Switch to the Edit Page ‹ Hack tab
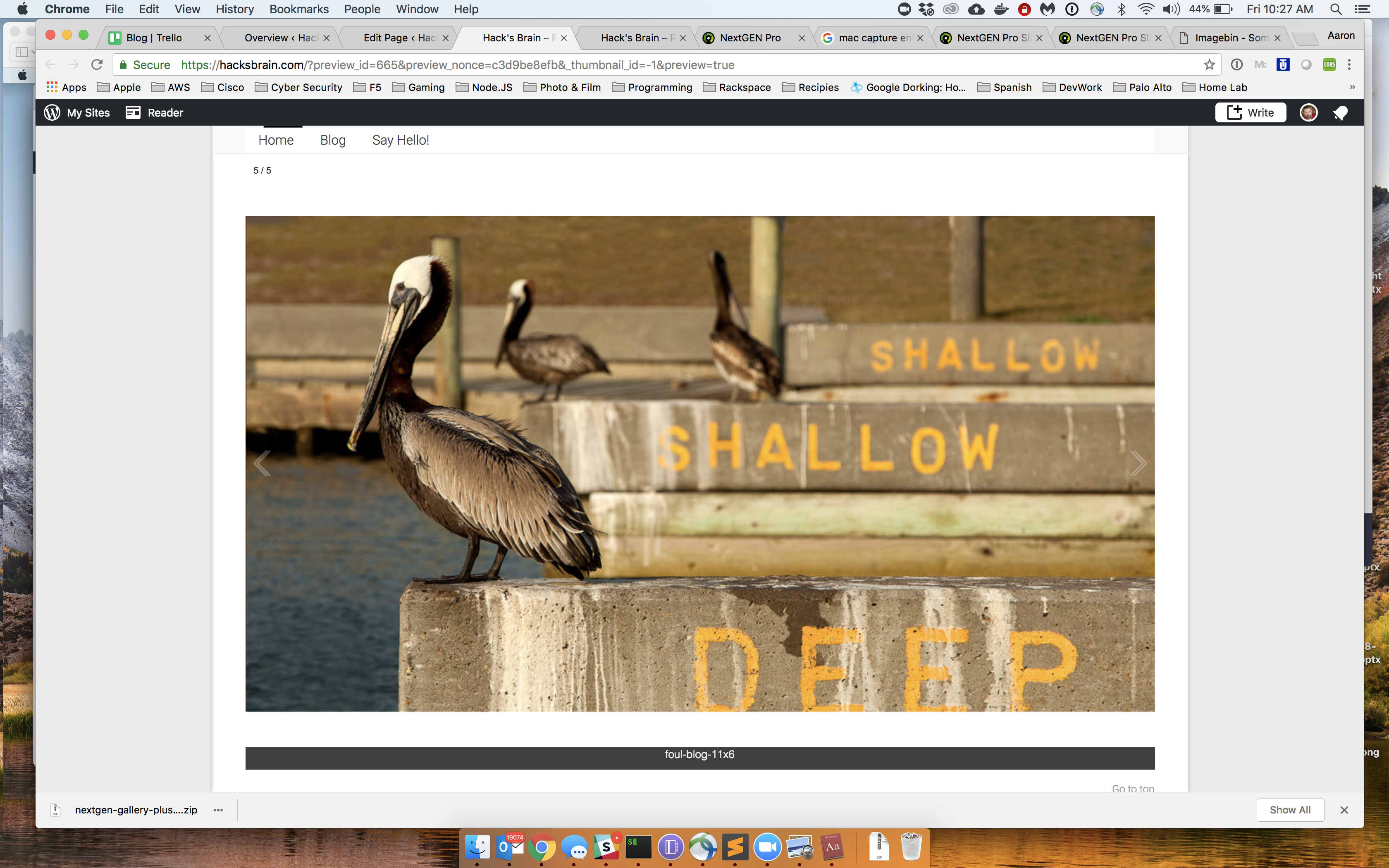 399,38
